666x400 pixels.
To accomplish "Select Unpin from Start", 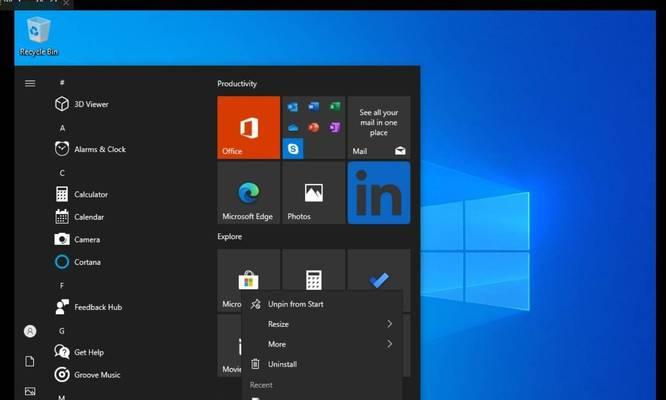I will coord(322,304).
